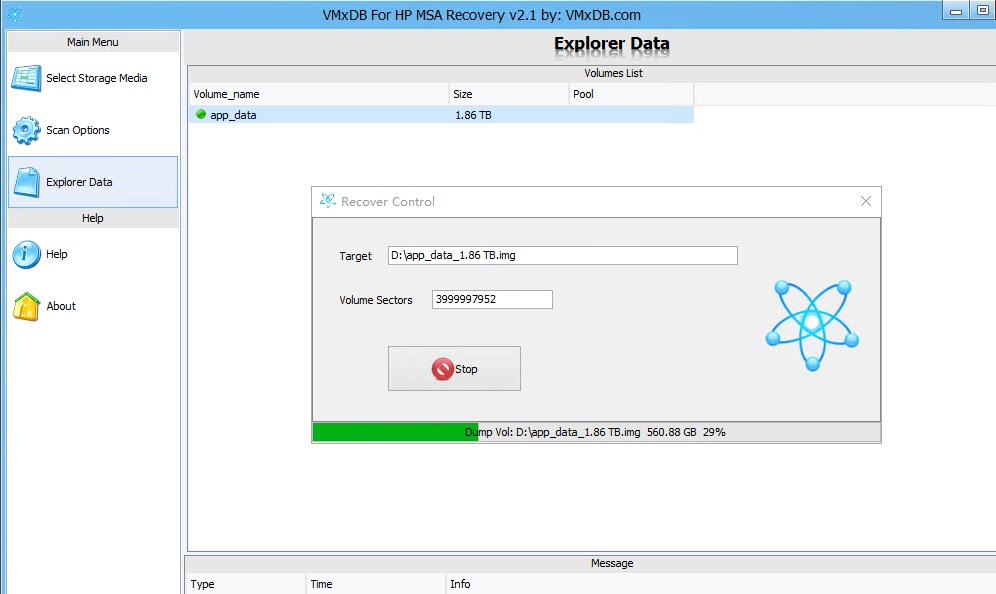The height and width of the screenshot is (594, 996).
Task: Minimize the VMxDB main window
Action: coord(955,11)
